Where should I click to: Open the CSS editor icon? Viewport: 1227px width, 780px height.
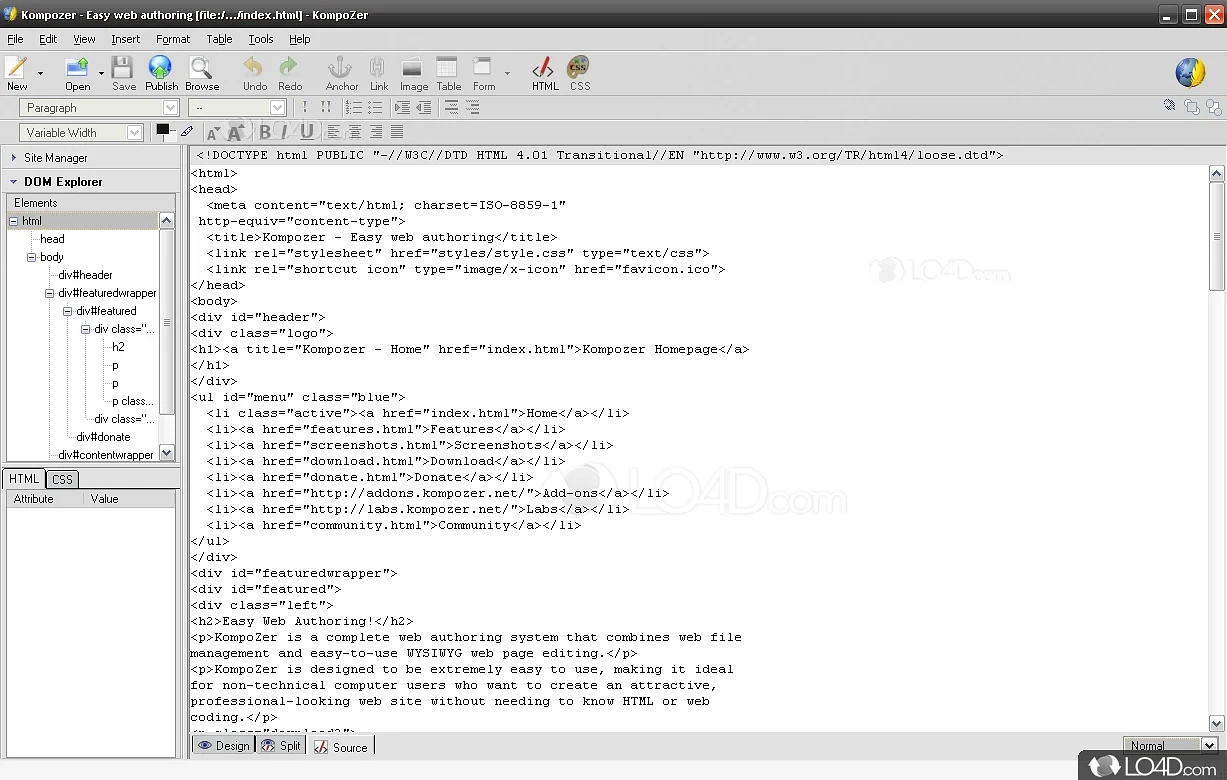[x=580, y=73]
